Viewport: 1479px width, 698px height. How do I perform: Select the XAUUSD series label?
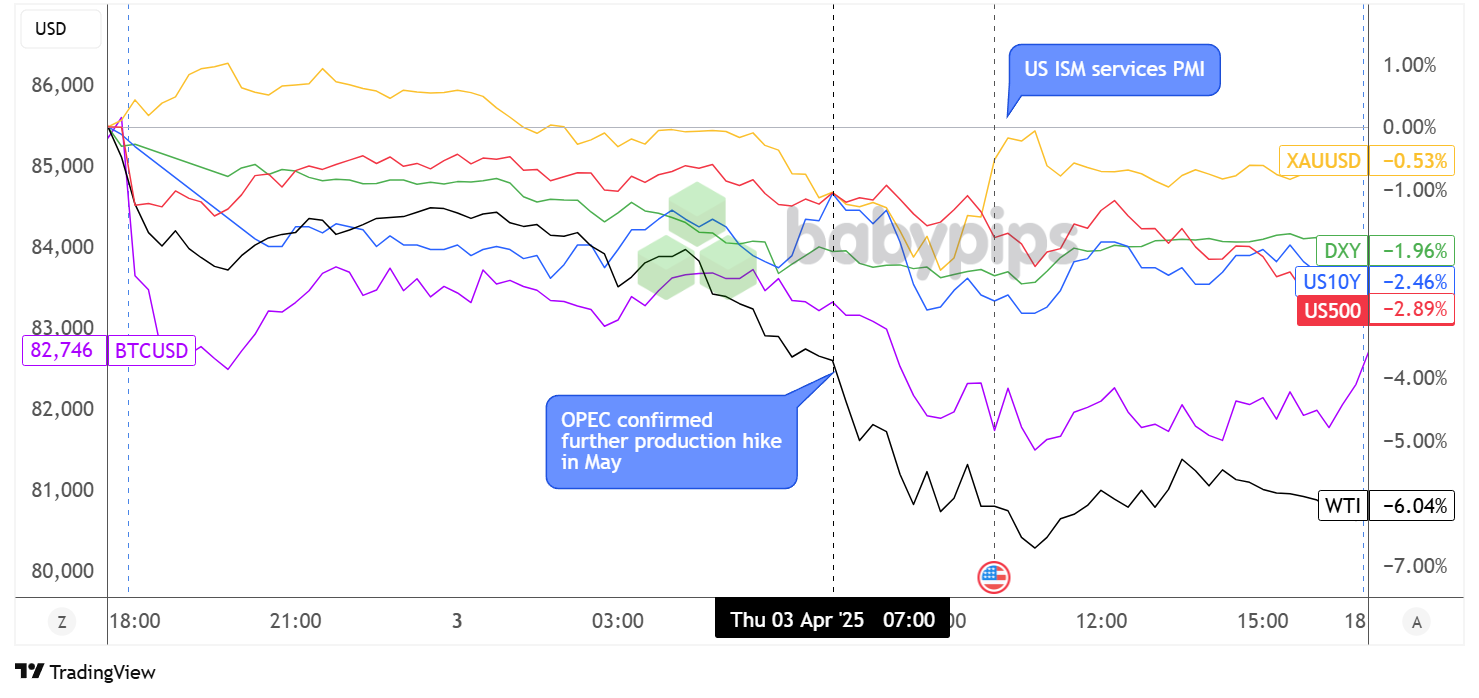[1323, 161]
